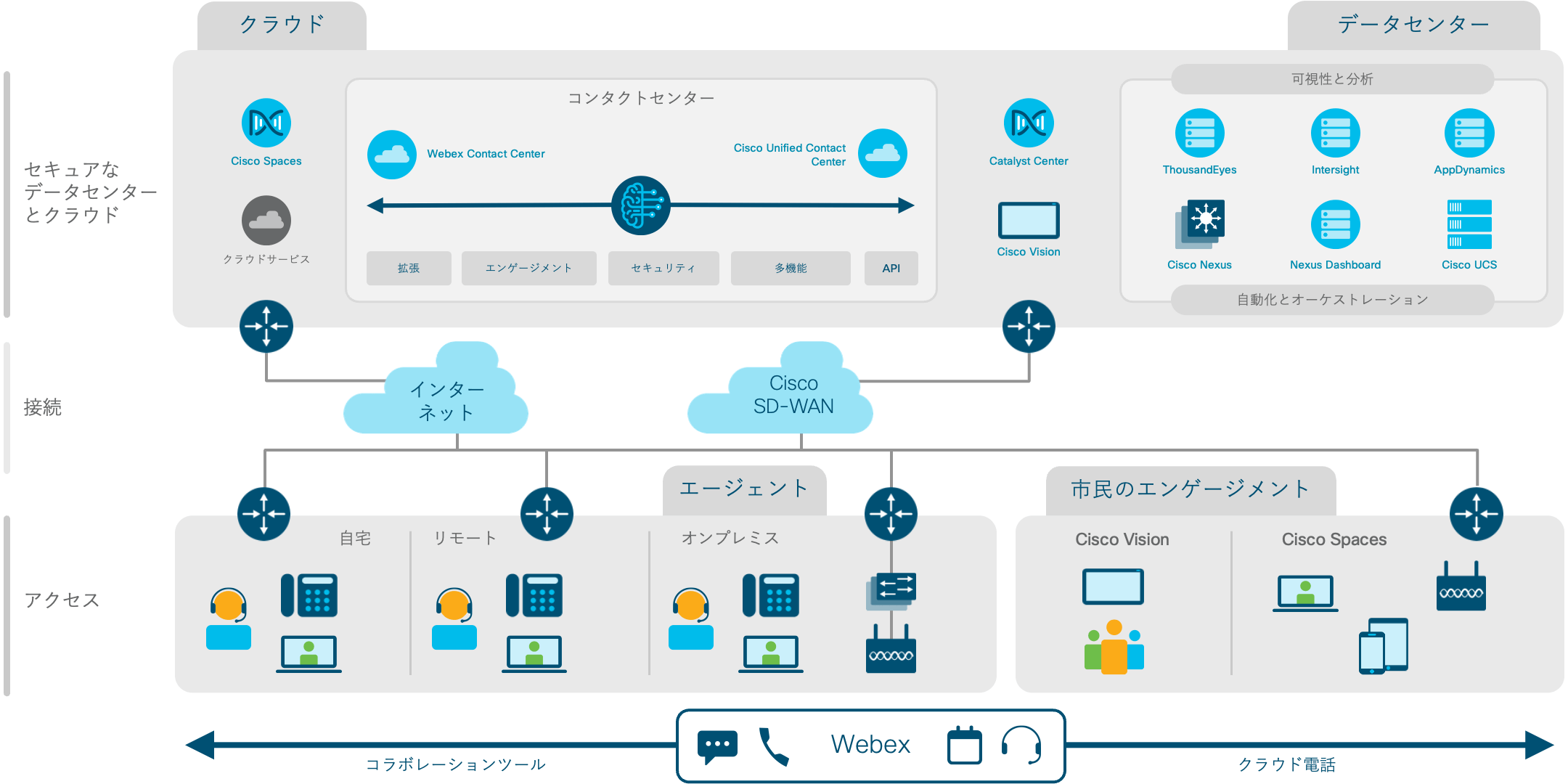Open the データセンター tab

(x=1413, y=25)
